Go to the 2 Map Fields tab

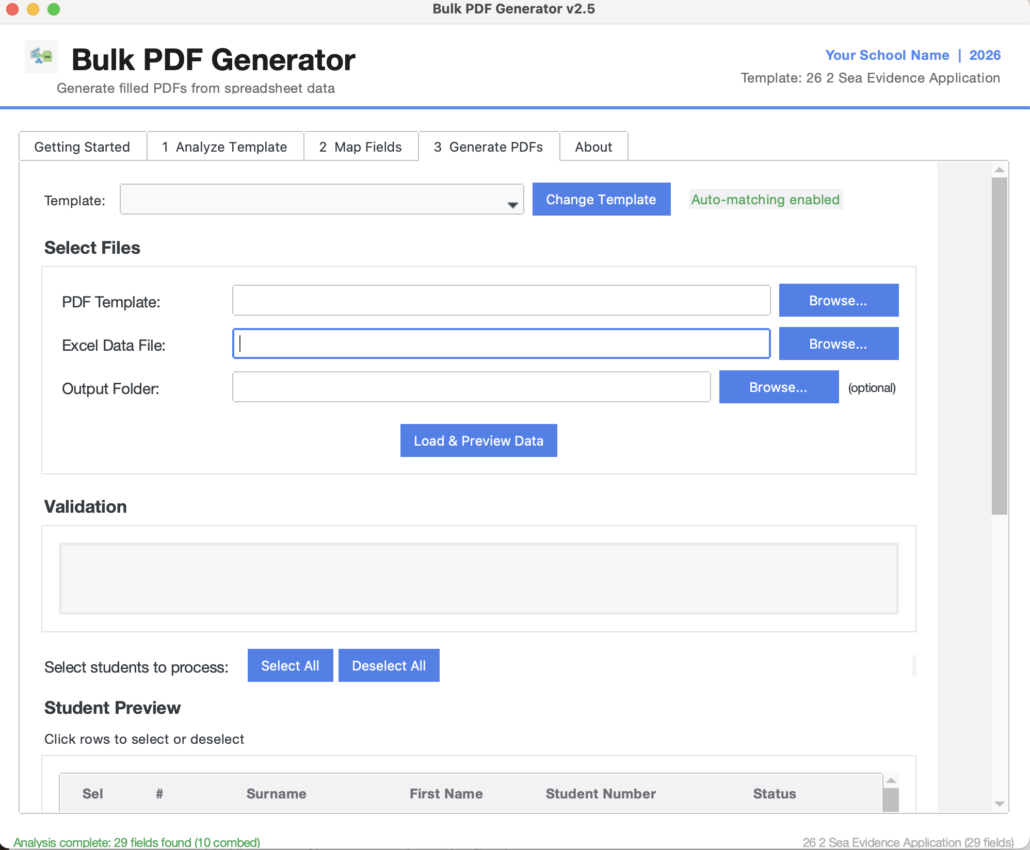[360, 147]
